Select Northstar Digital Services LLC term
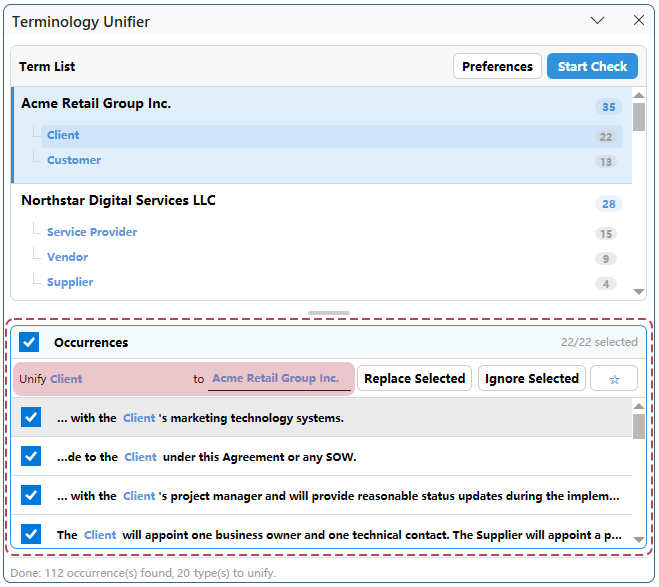The height and width of the screenshot is (587, 659). [x=119, y=200]
